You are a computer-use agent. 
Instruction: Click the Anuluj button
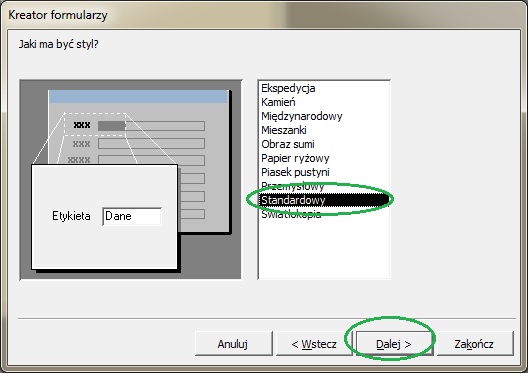pos(233,344)
